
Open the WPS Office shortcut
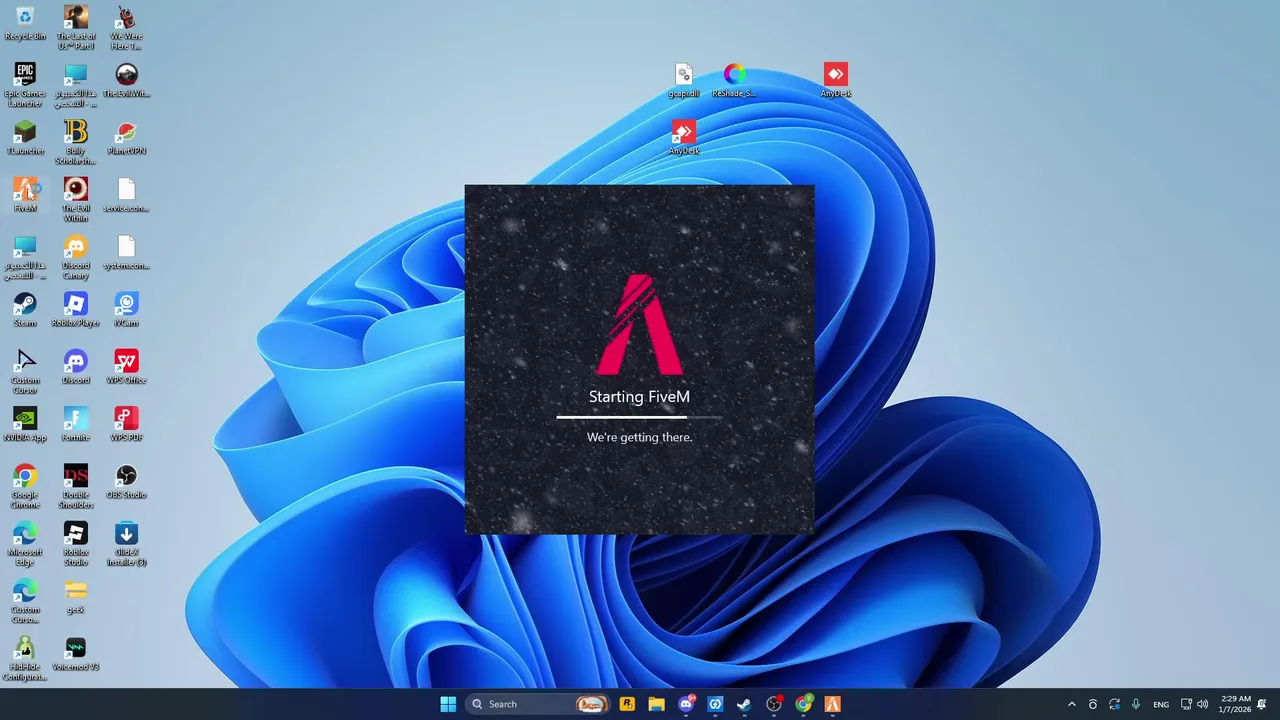[126, 366]
